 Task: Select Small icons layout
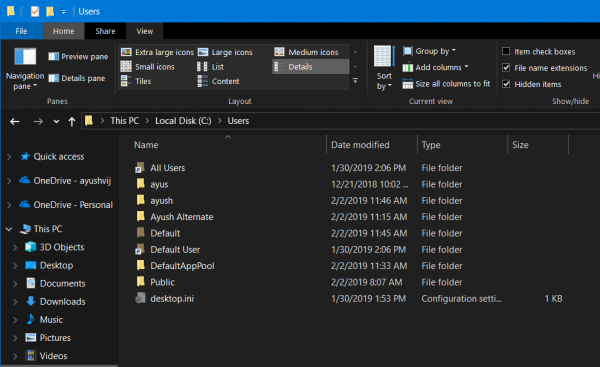148,67
